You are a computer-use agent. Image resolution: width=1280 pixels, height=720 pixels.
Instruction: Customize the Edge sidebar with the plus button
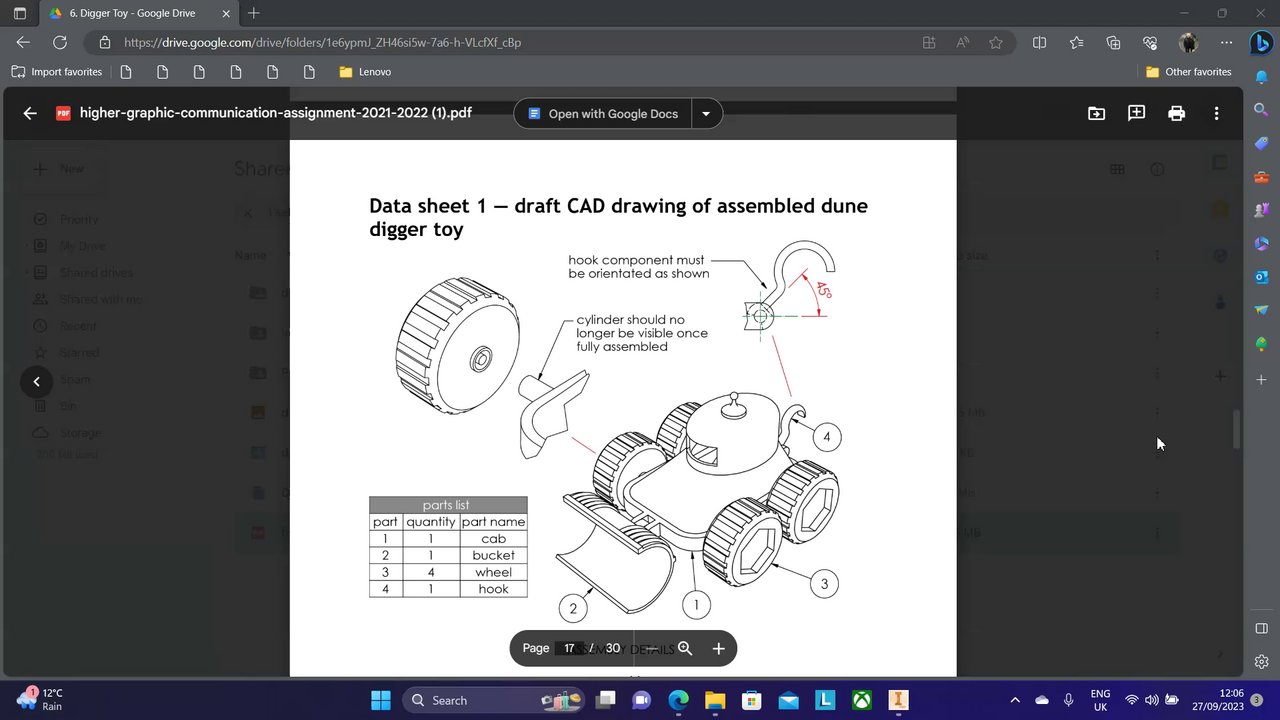click(x=1261, y=380)
